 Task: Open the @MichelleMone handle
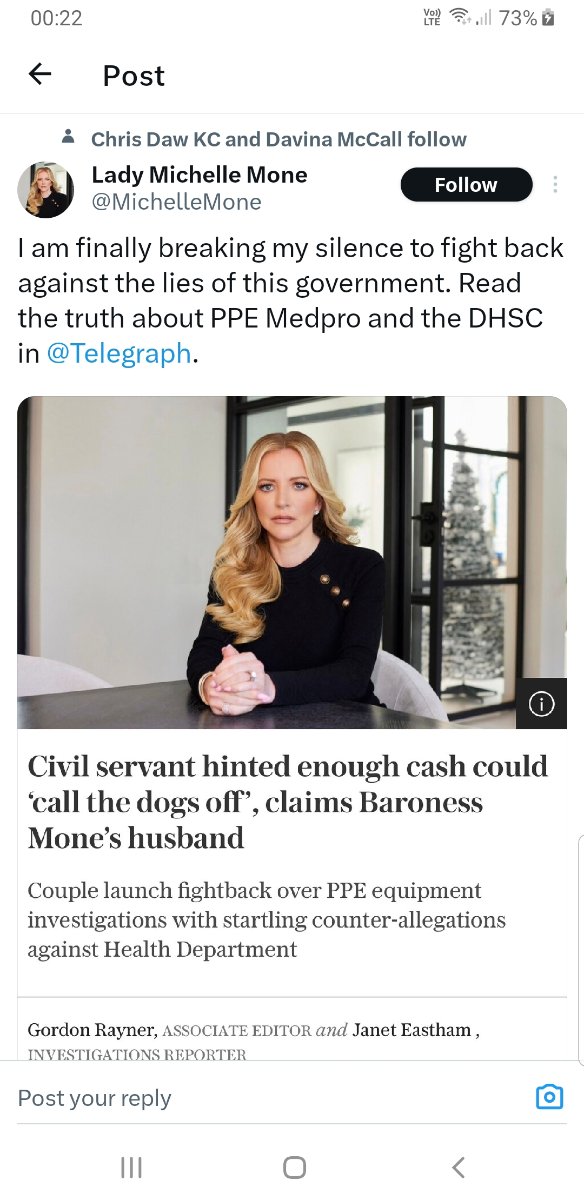pyautogui.click(x=176, y=202)
